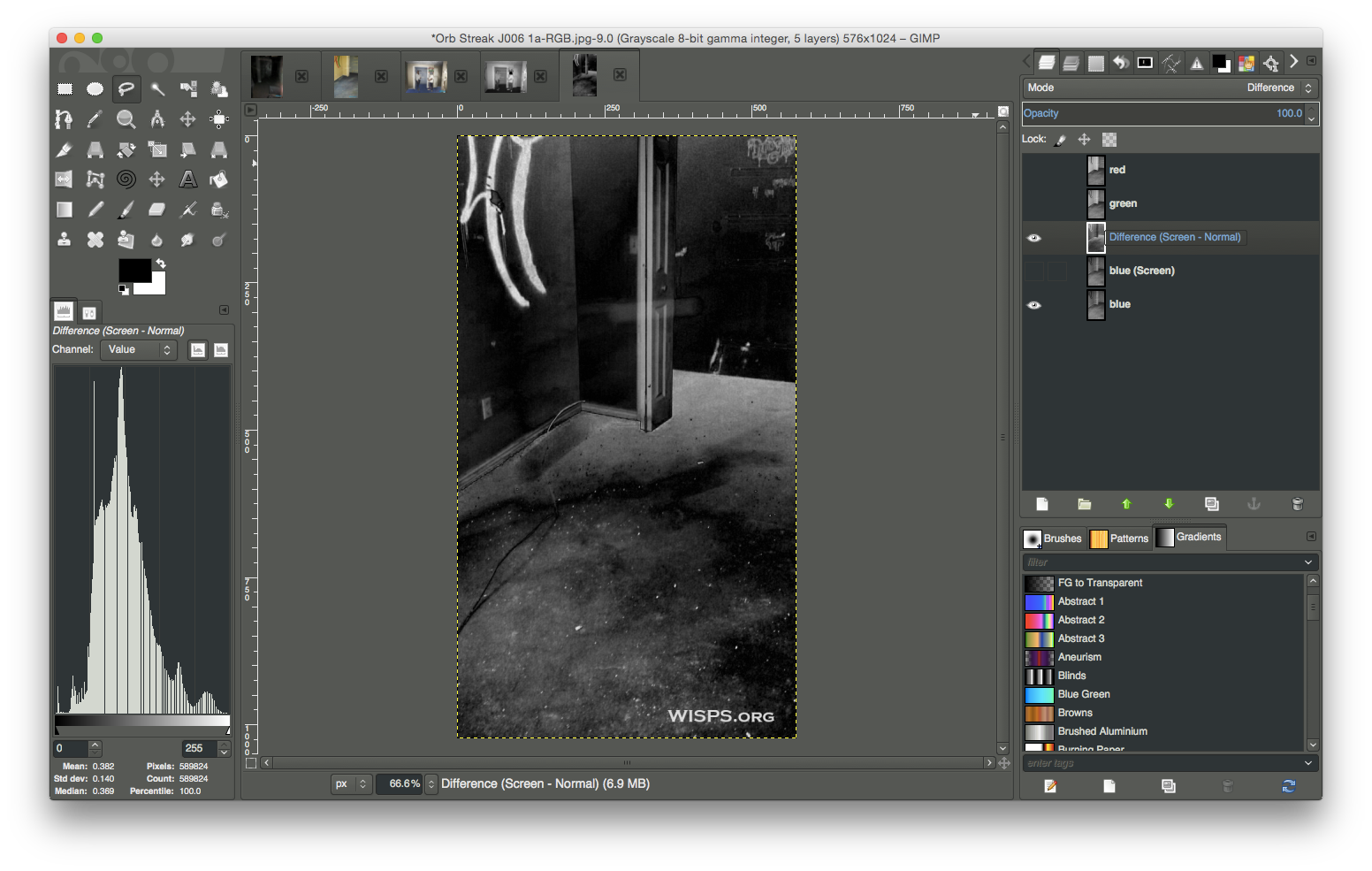Open the px units dropdown in status bar

pos(351,784)
